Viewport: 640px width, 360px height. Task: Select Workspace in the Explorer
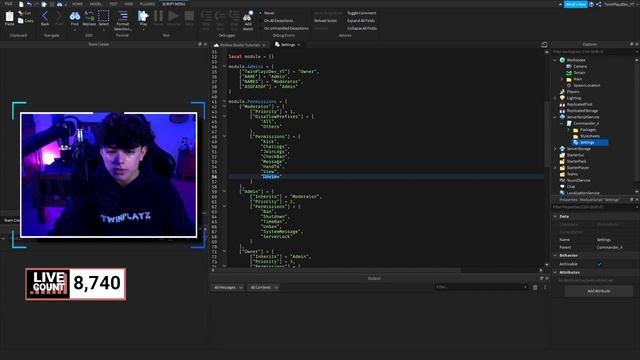point(576,60)
